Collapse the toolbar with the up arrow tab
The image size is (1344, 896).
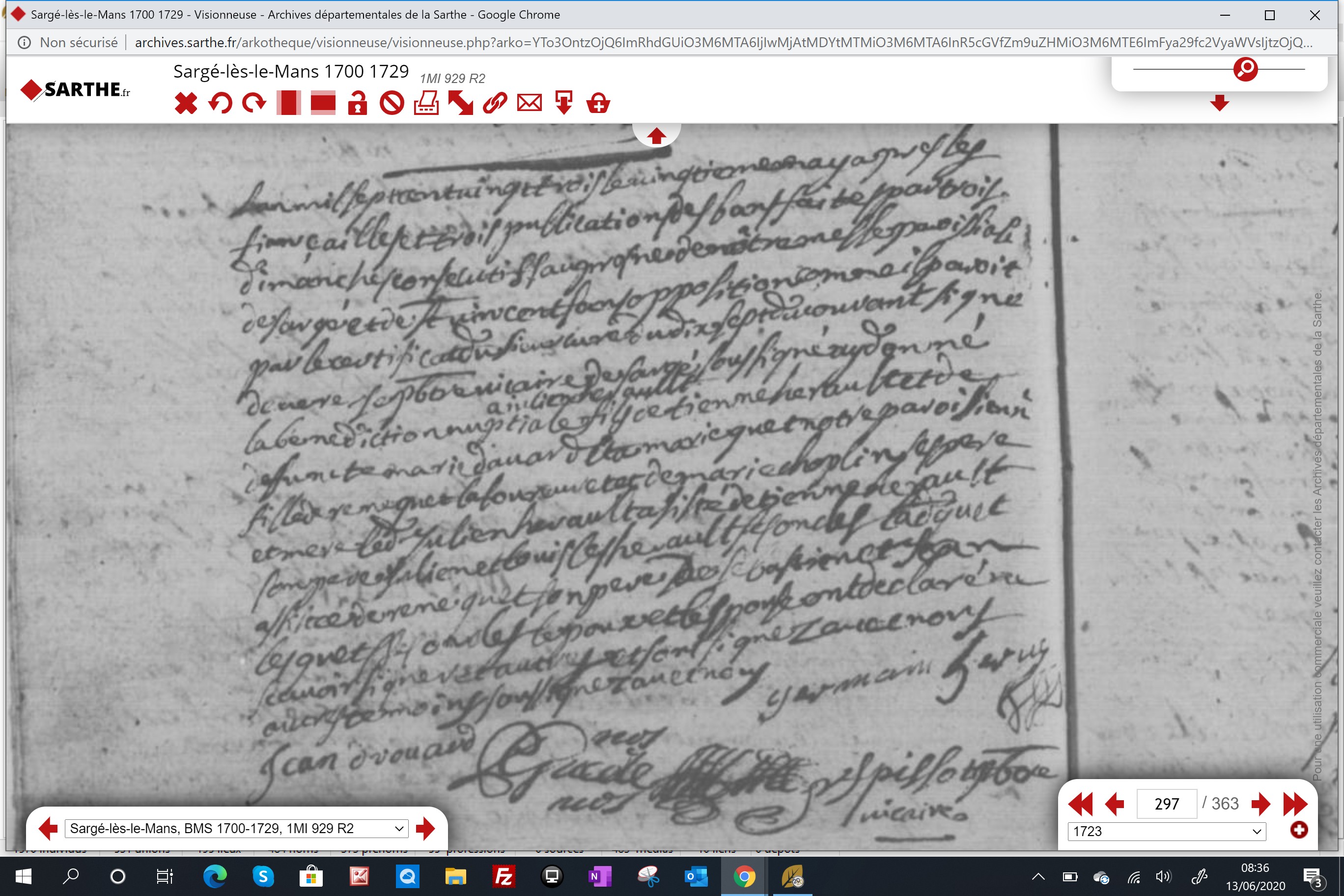click(656, 136)
